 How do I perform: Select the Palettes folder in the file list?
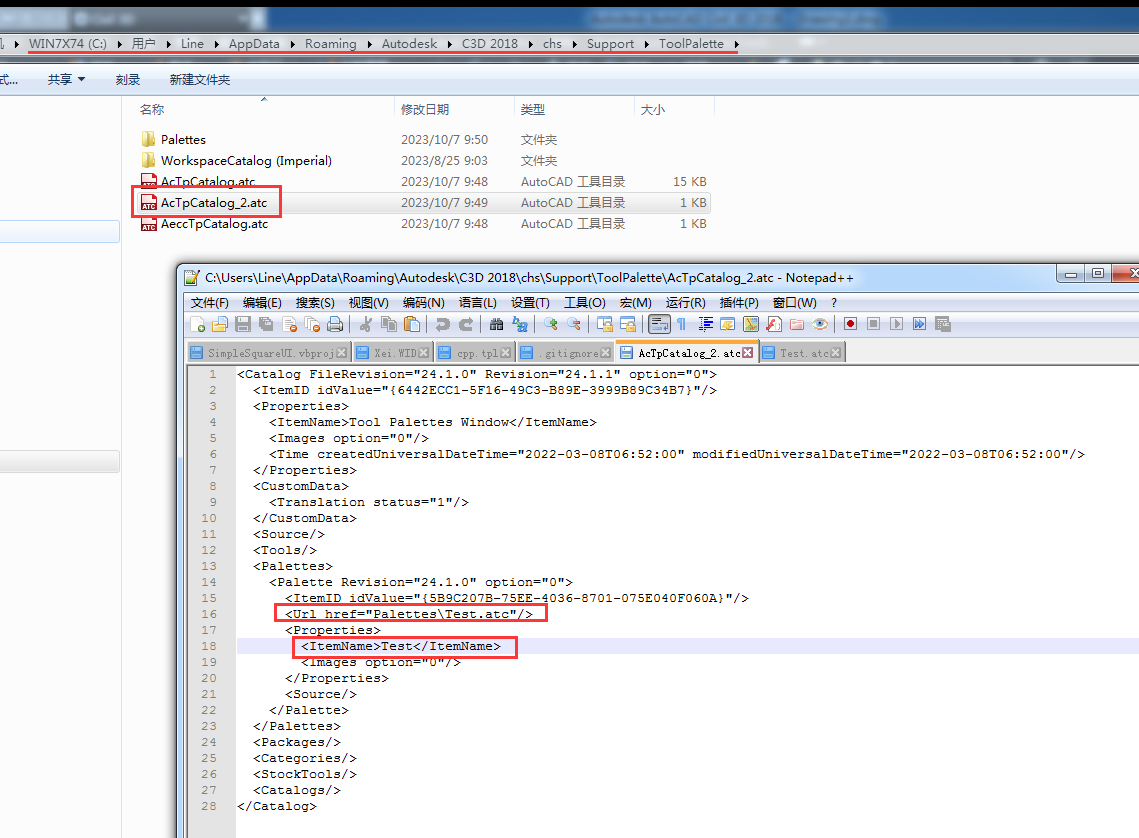[x=183, y=140]
